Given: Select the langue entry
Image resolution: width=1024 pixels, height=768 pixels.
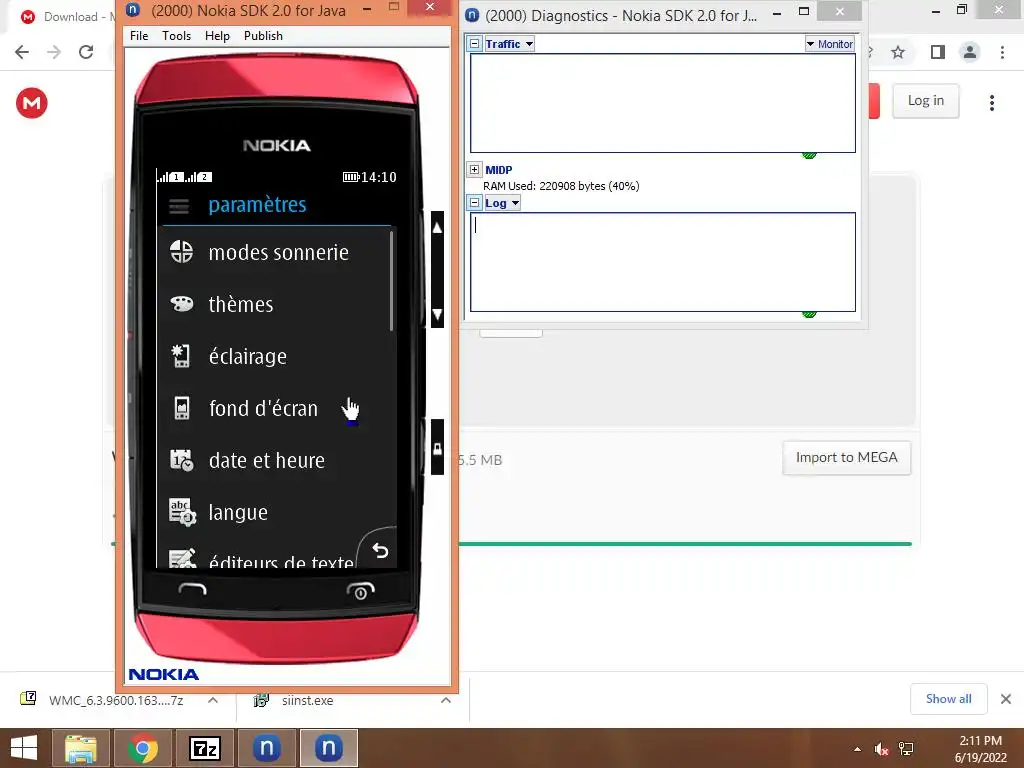Looking at the screenshot, I should click(x=274, y=513).
